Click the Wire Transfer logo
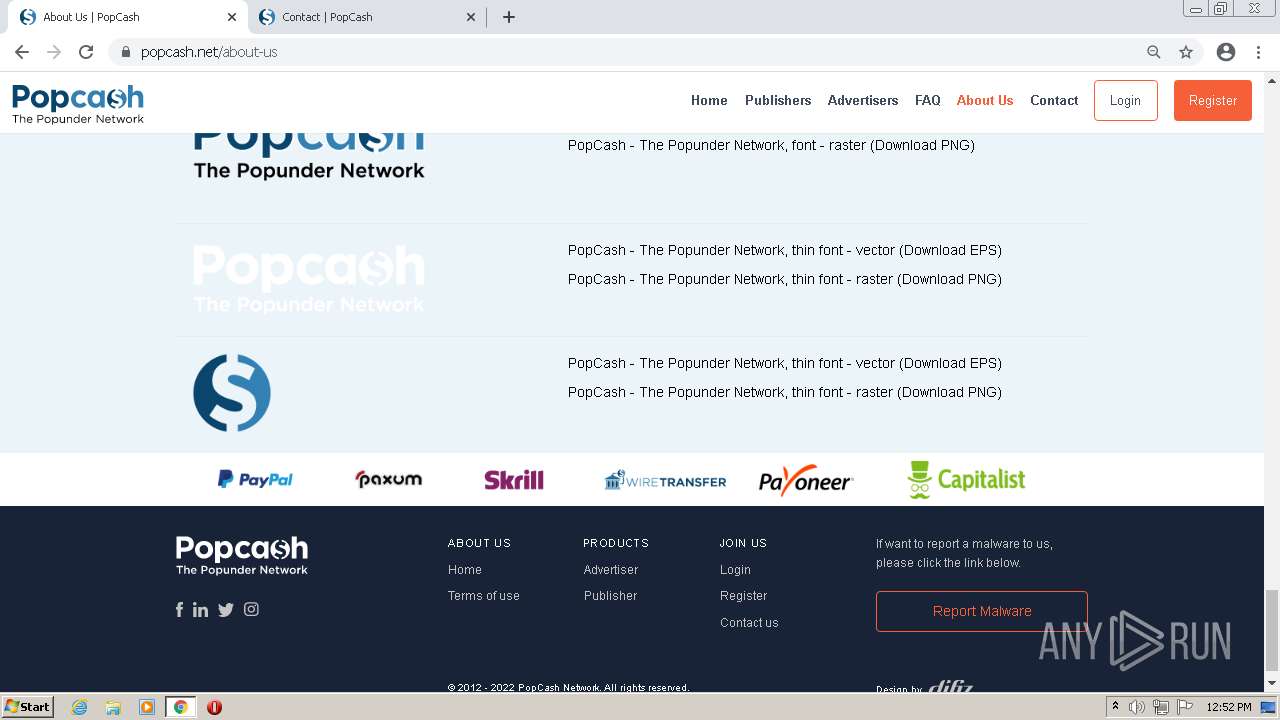 [665, 480]
